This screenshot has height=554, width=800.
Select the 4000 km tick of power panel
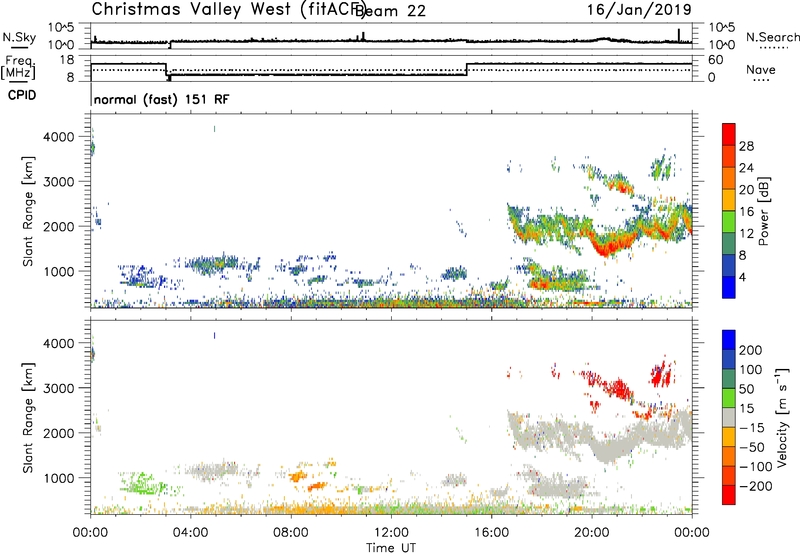tap(58, 137)
